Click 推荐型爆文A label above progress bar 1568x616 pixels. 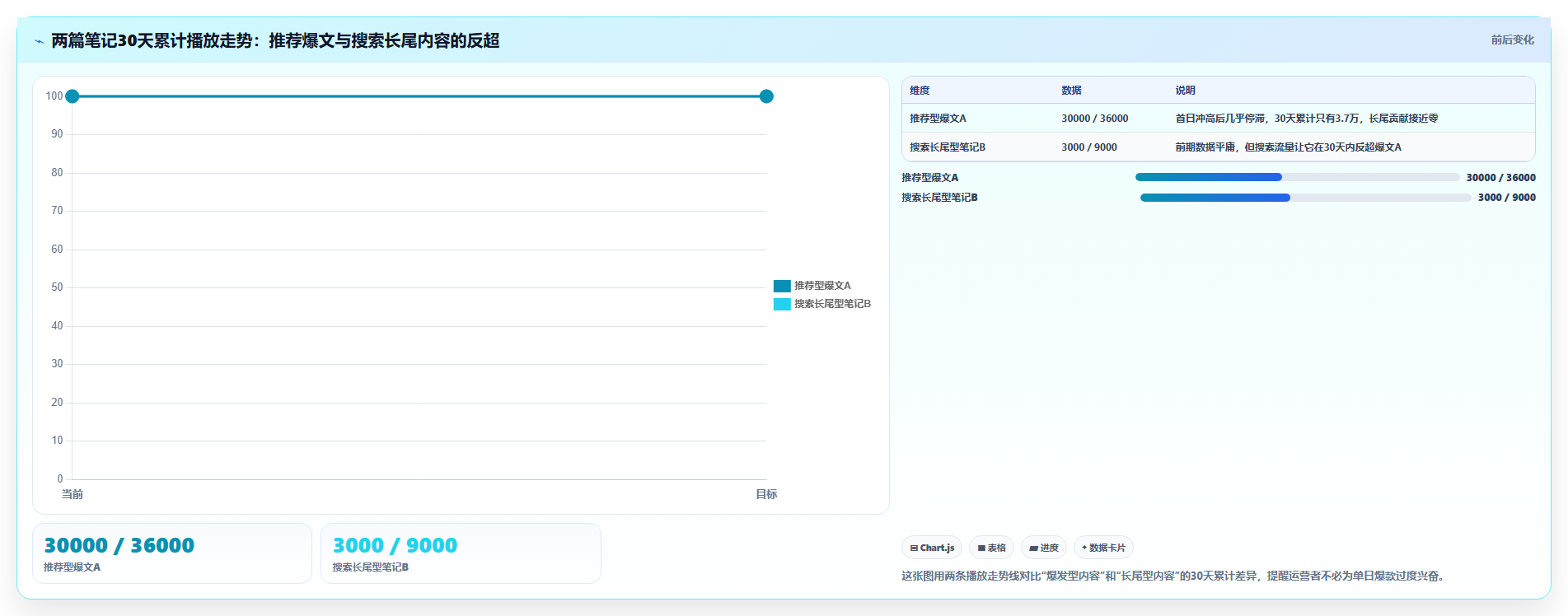(x=929, y=178)
